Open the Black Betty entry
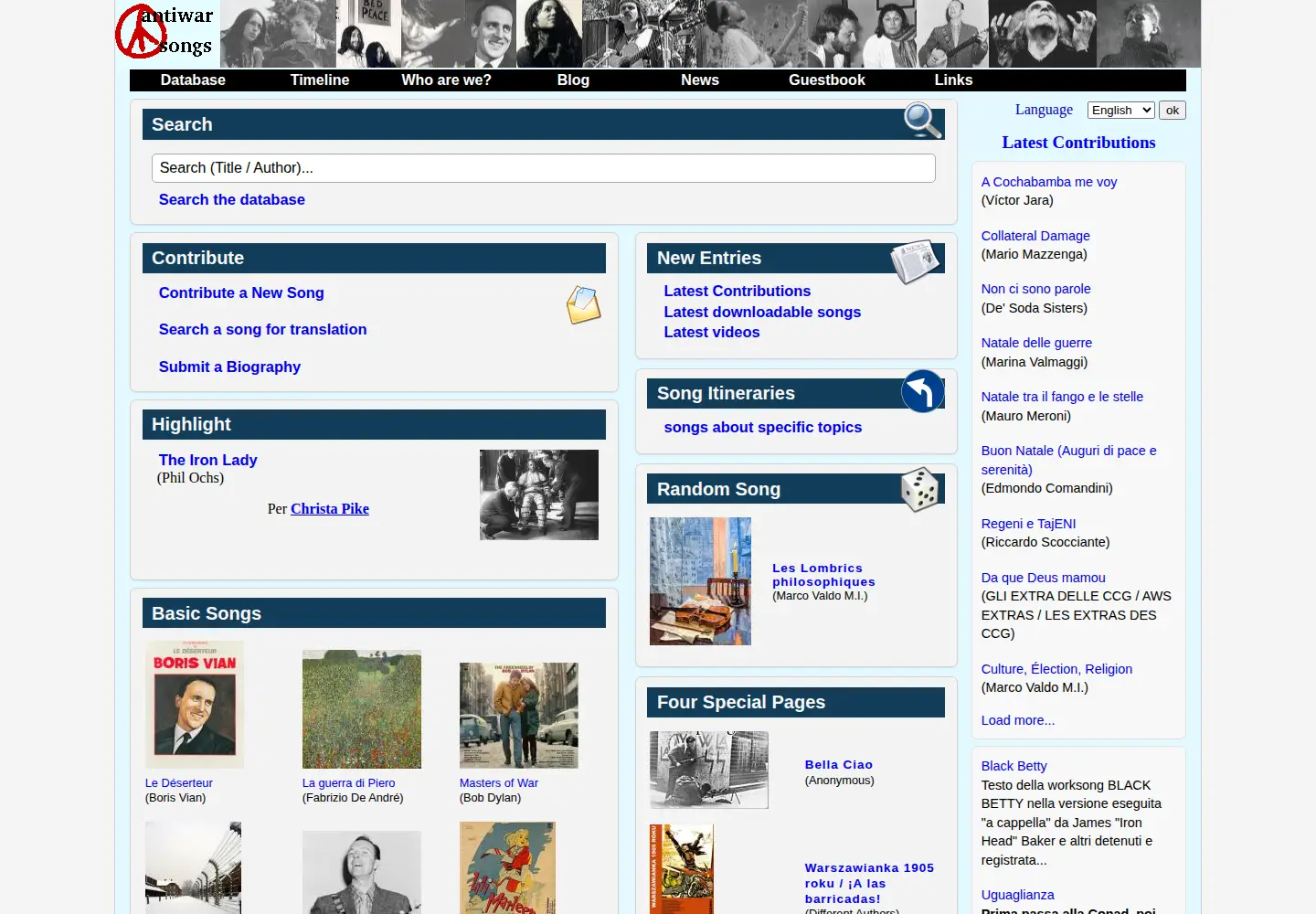This screenshot has width=1316, height=914. 1014,766
